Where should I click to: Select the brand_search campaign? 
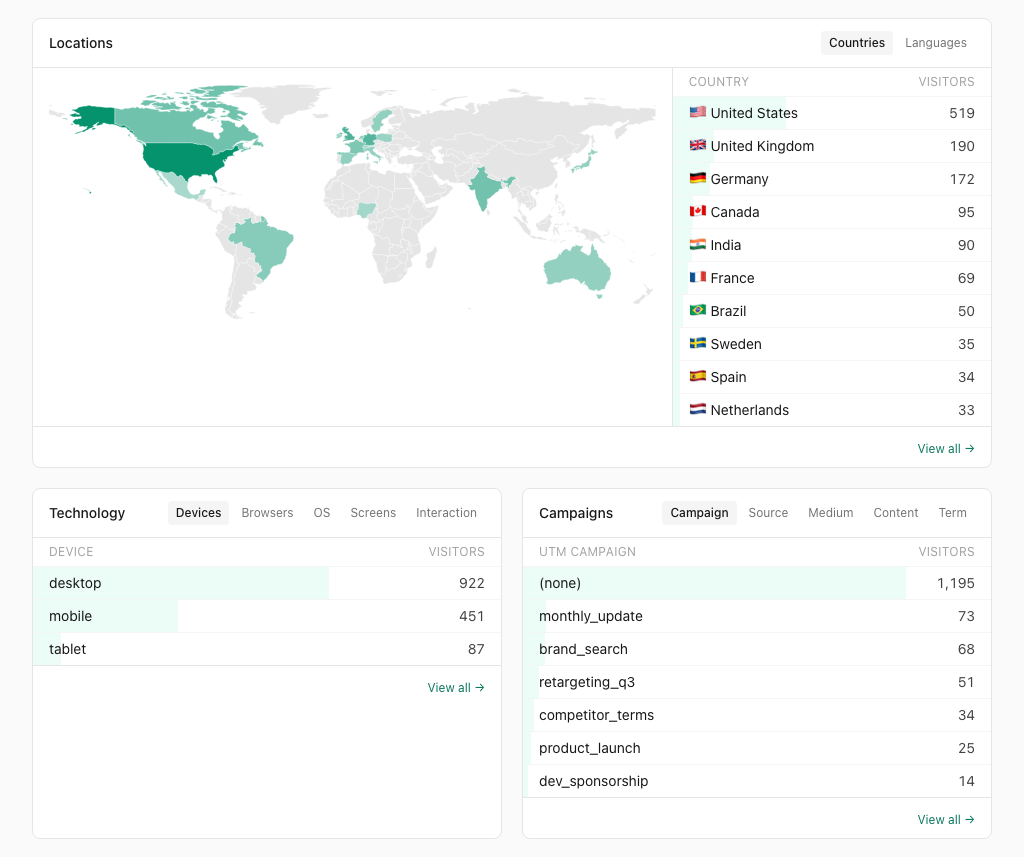[757, 649]
